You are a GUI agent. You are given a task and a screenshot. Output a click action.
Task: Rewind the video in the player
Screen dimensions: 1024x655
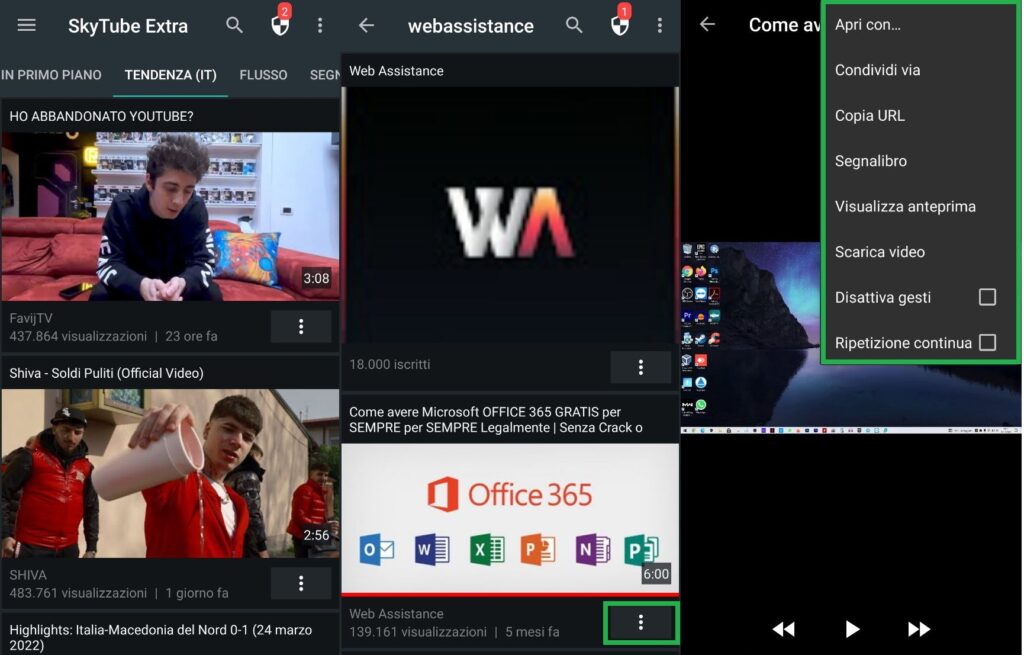click(784, 629)
